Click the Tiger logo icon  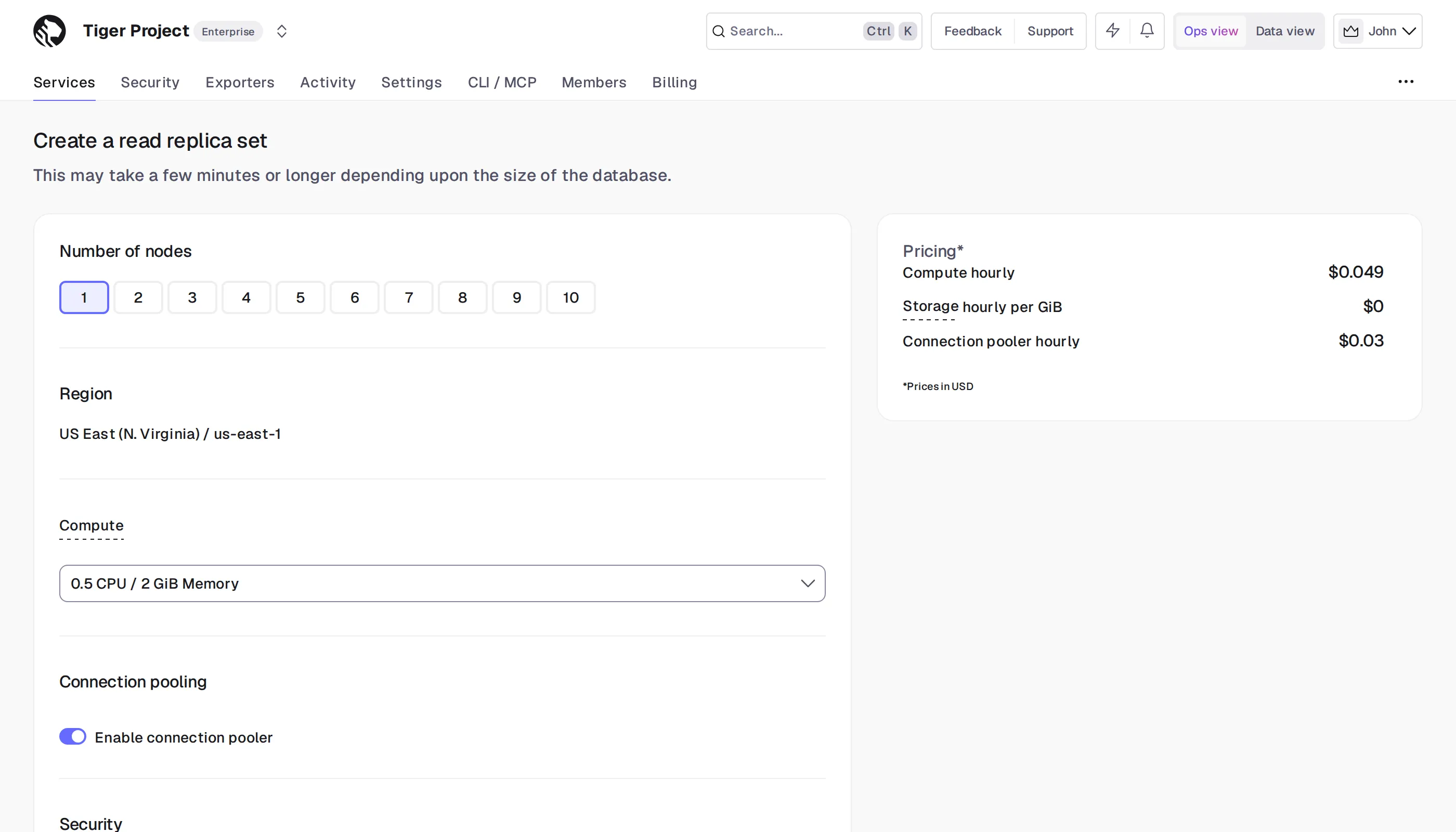pos(50,31)
